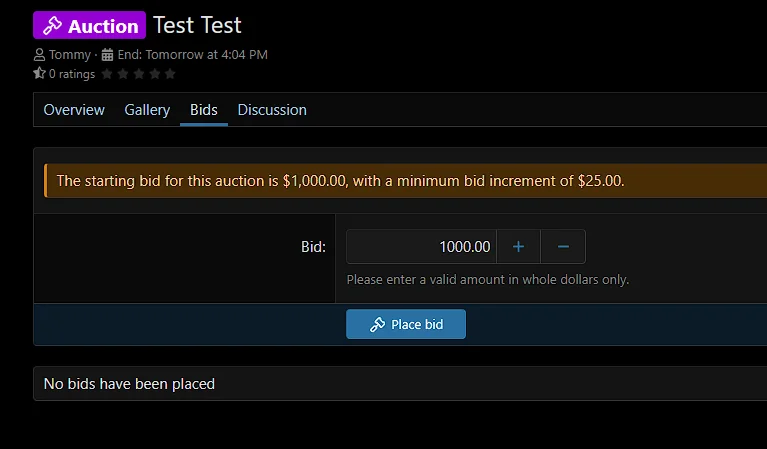Viewport: 767px width, 449px height.
Task: Switch to the Overview tab
Action: pos(74,110)
